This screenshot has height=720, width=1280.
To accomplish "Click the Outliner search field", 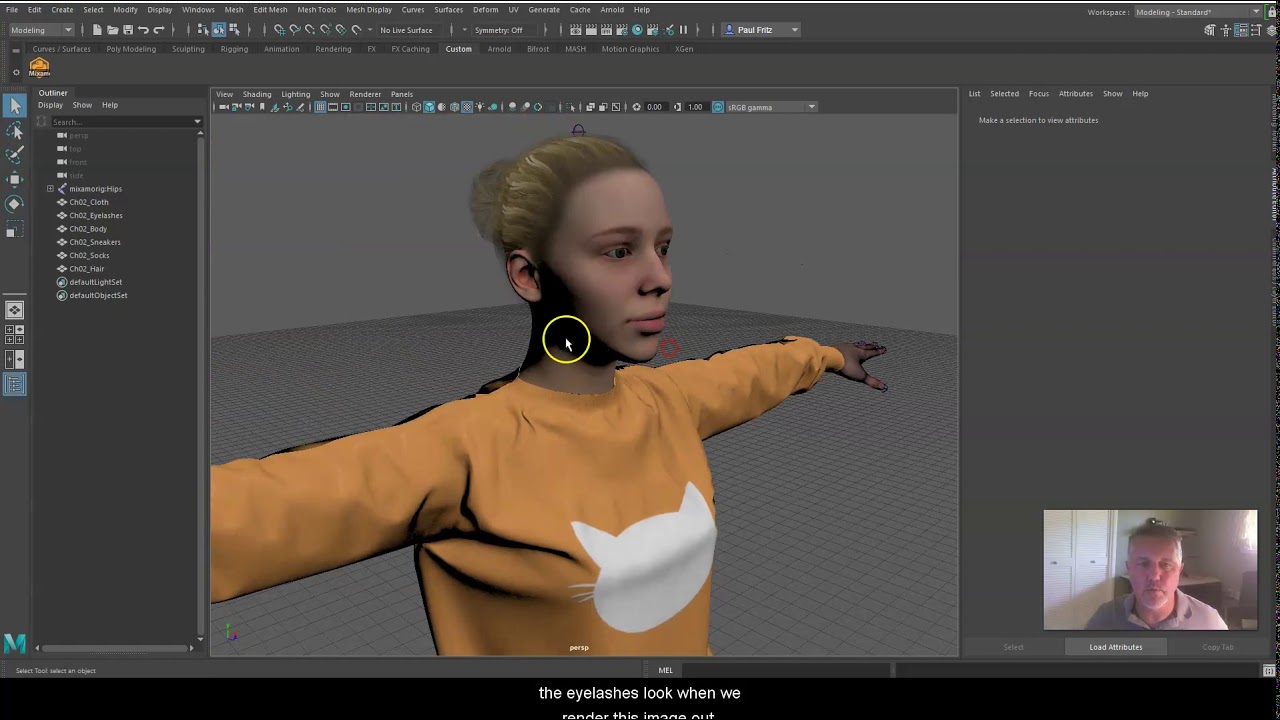I will [122, 122].
